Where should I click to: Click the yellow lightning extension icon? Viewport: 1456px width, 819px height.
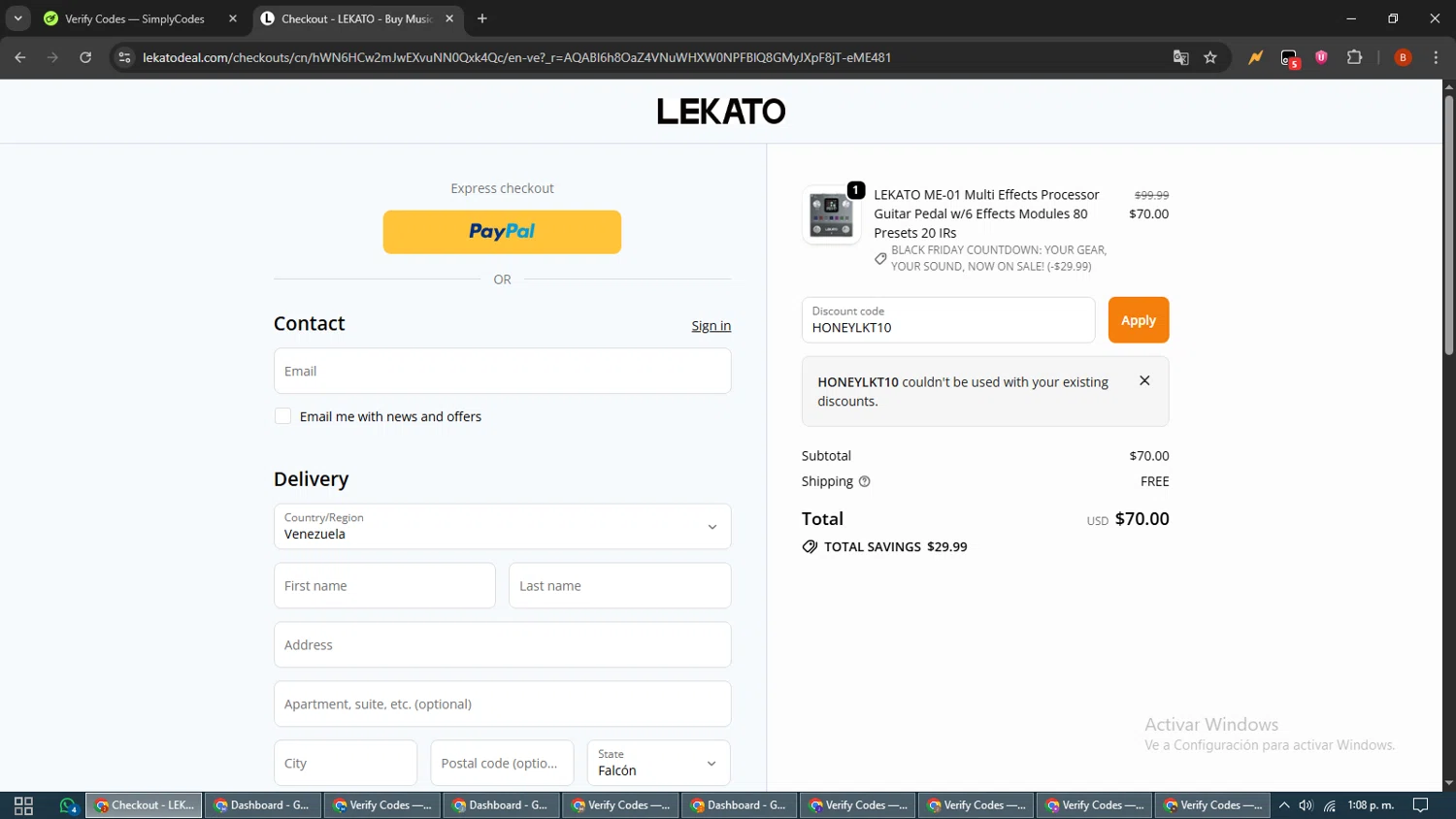point(1255,57)
